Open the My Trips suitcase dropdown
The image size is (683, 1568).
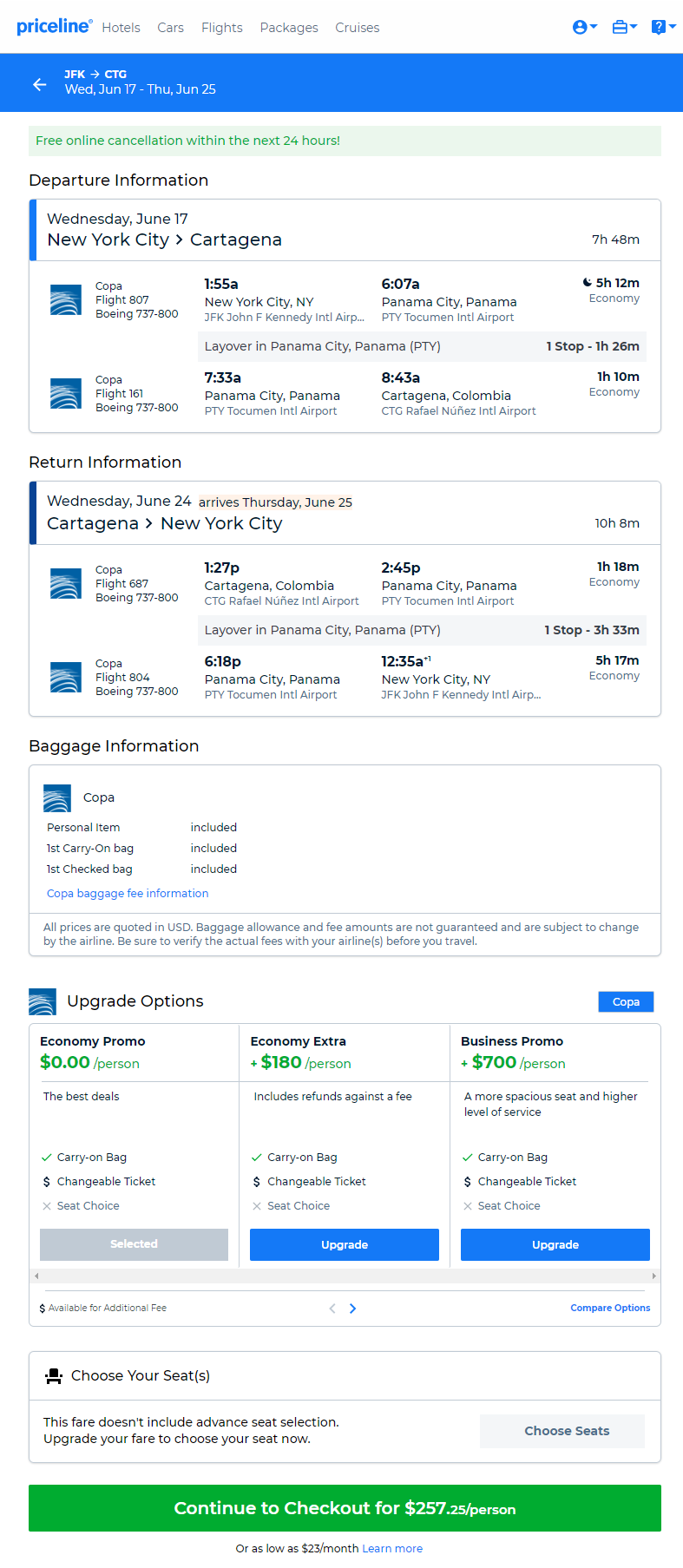tap(625, 27)
